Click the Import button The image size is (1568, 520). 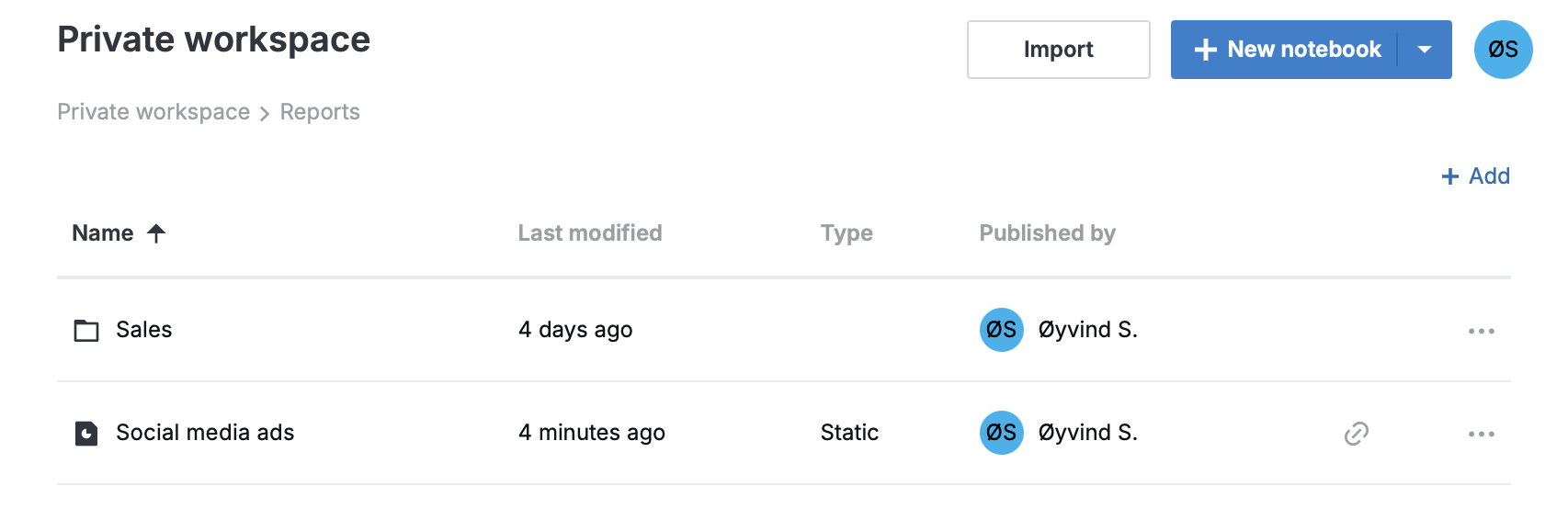pos(1058,50)
